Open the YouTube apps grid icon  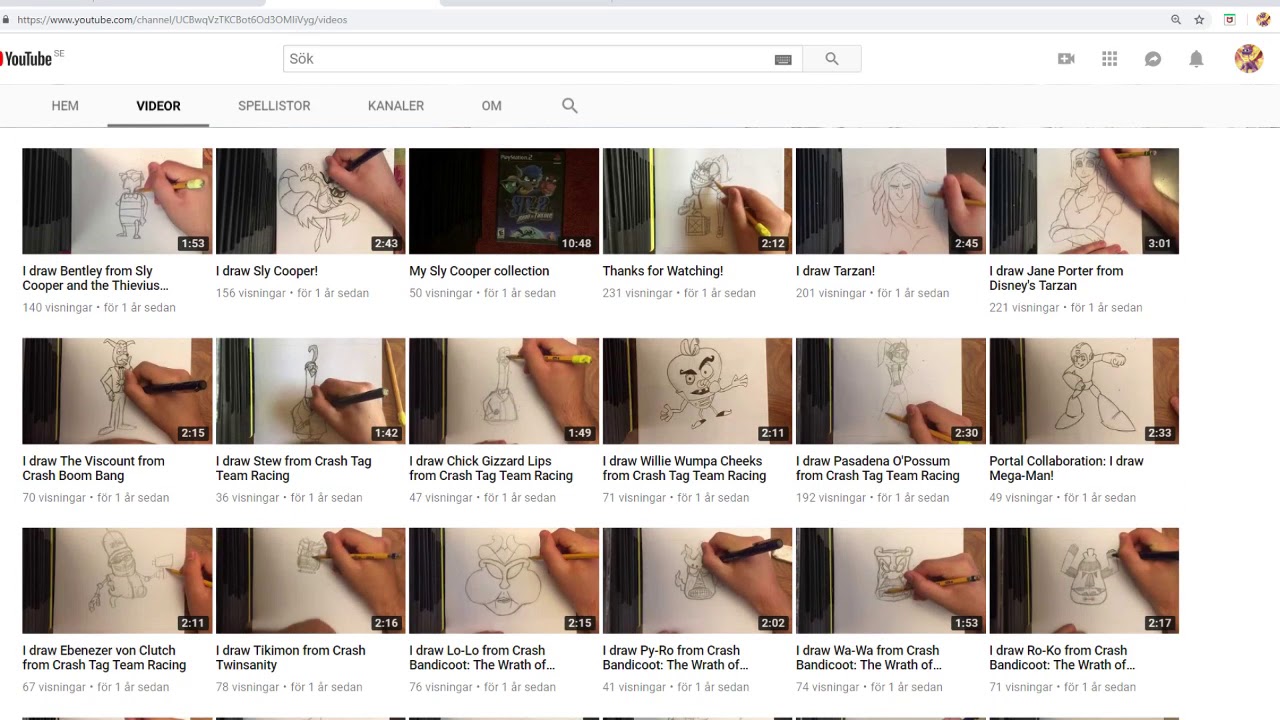coord(1109,59)
